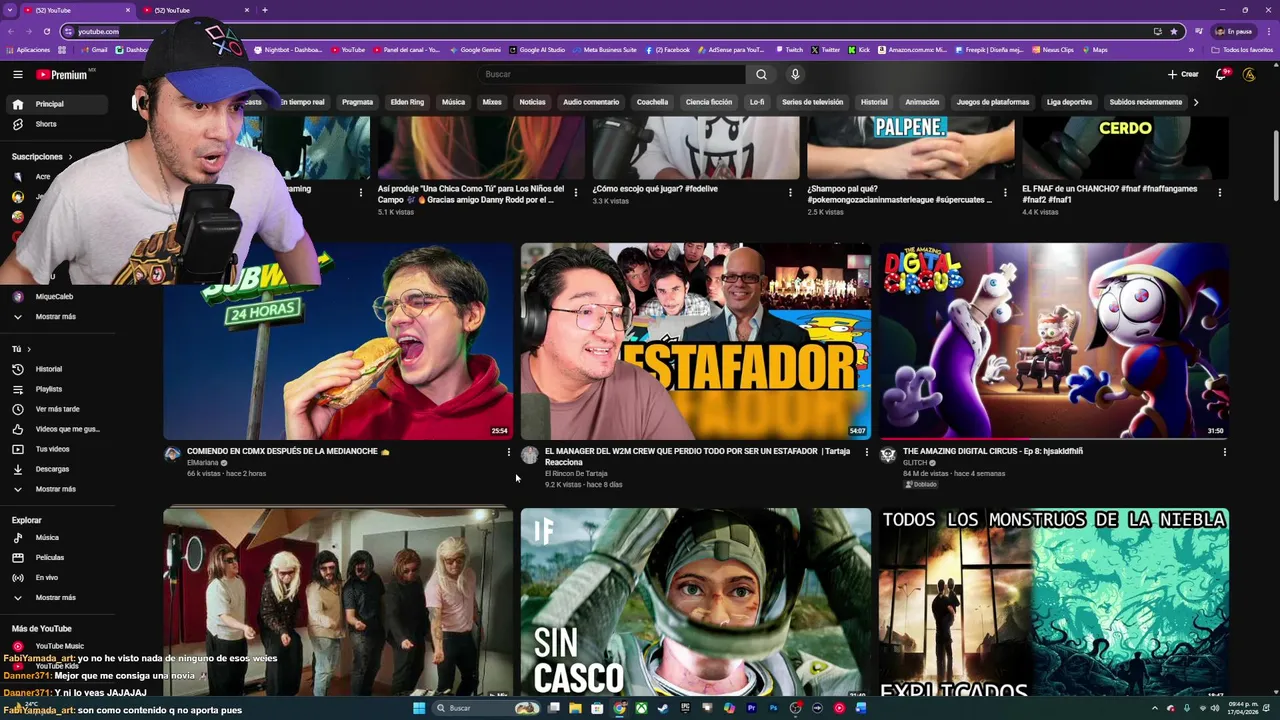Expand Mostrar más under Explorar

tap(56, 597)
